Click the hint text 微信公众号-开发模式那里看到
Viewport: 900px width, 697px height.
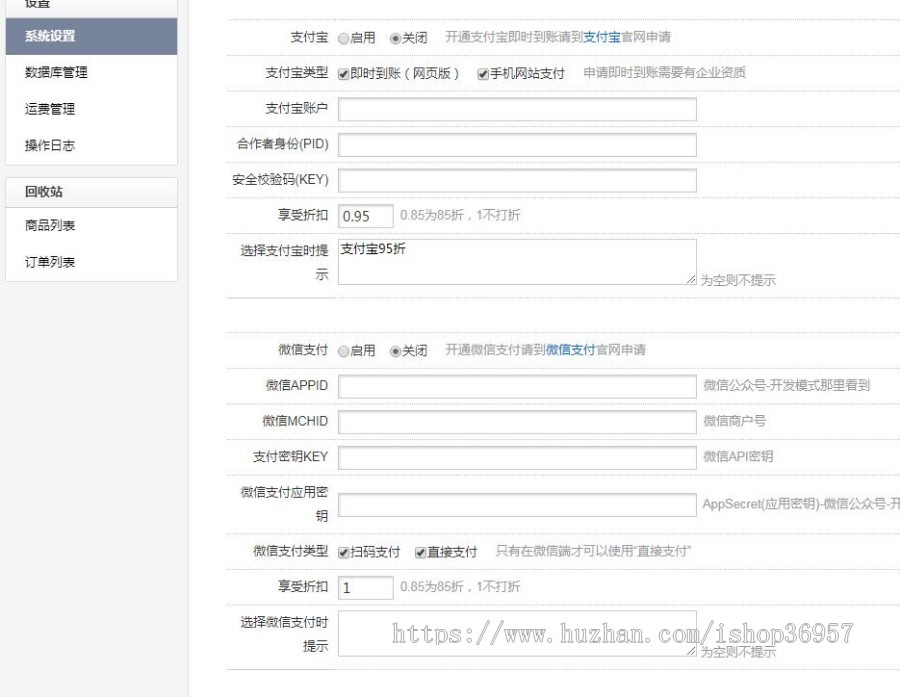point(786,385)
